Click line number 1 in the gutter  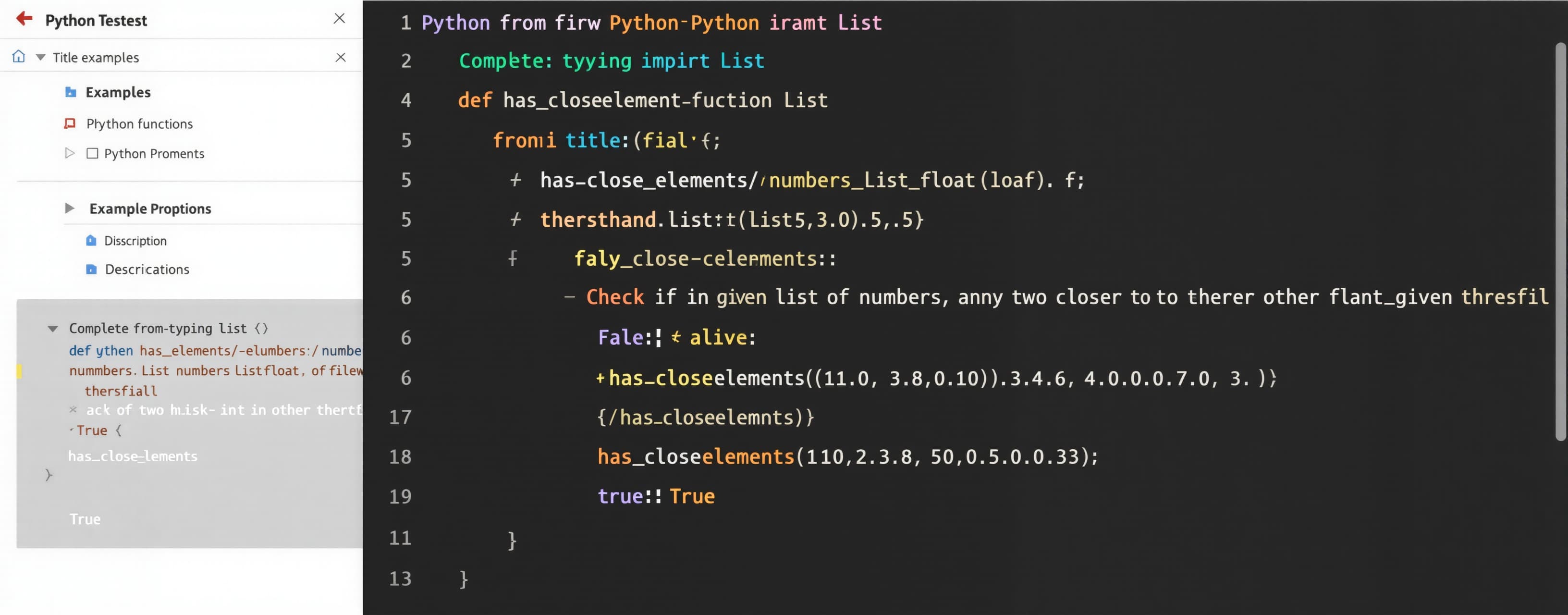[x=406, y=23]
